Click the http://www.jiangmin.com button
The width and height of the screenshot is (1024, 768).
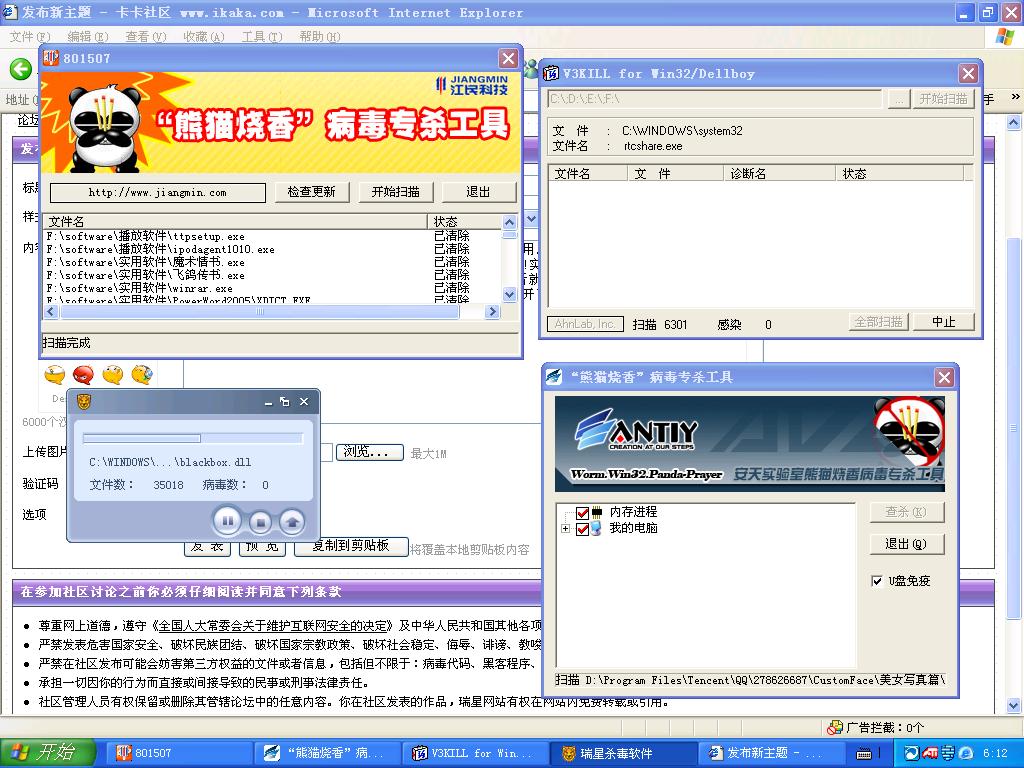157,193
